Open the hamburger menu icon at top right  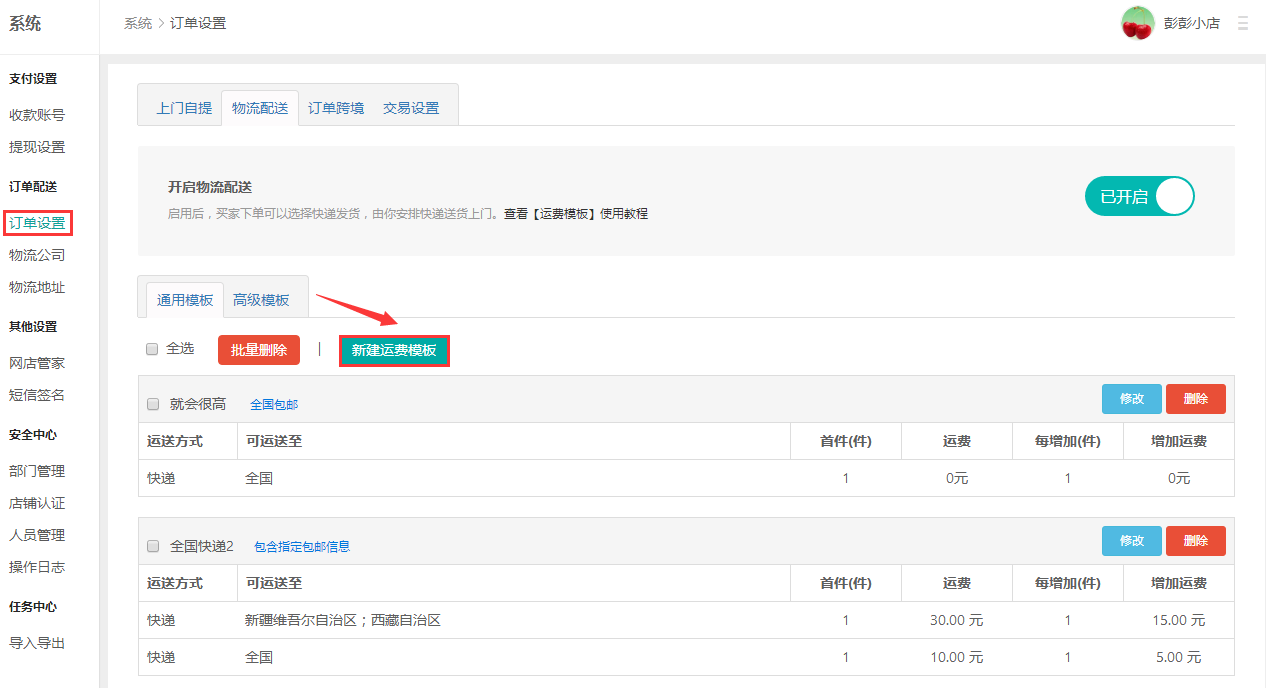coord(1243,22)
